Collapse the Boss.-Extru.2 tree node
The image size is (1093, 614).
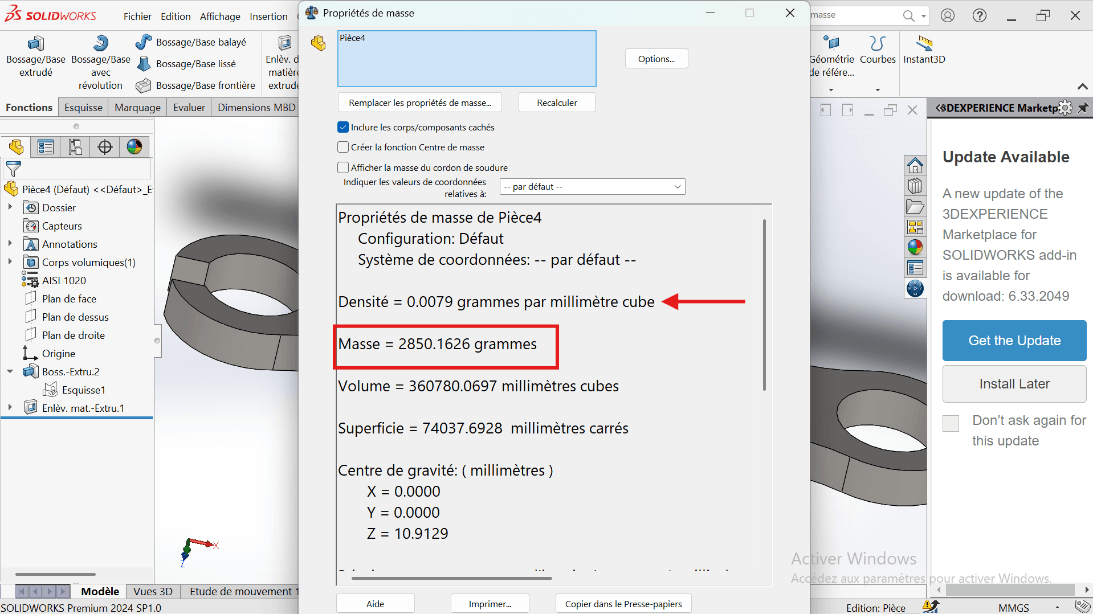(10, 372)
